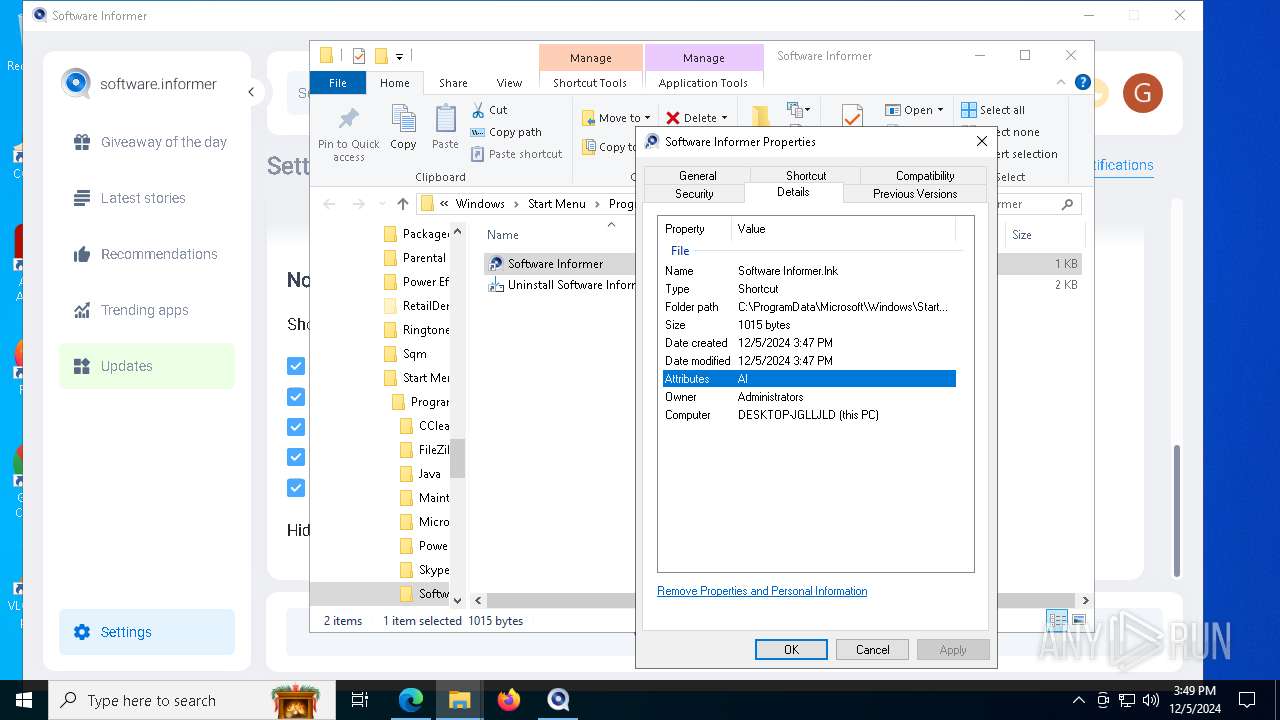The image size is (1280, 720).
Task: Click Cancel in Properties dialog
Action: pyautogui.click(x=872, y=650)
